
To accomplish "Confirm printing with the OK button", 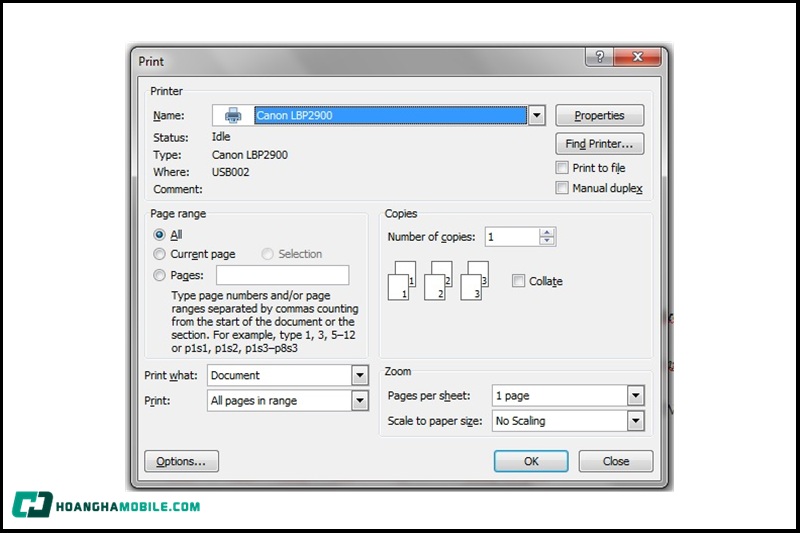I will [531, 461].
